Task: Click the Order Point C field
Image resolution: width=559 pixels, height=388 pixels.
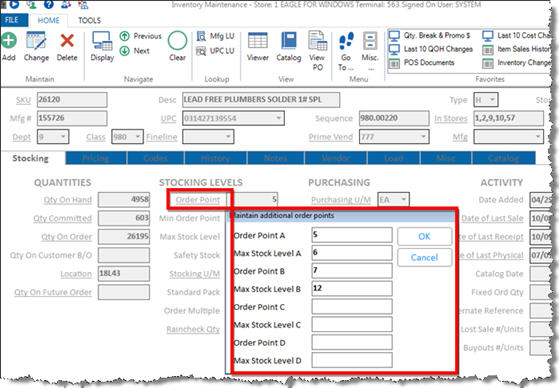Action: [352, 307]
